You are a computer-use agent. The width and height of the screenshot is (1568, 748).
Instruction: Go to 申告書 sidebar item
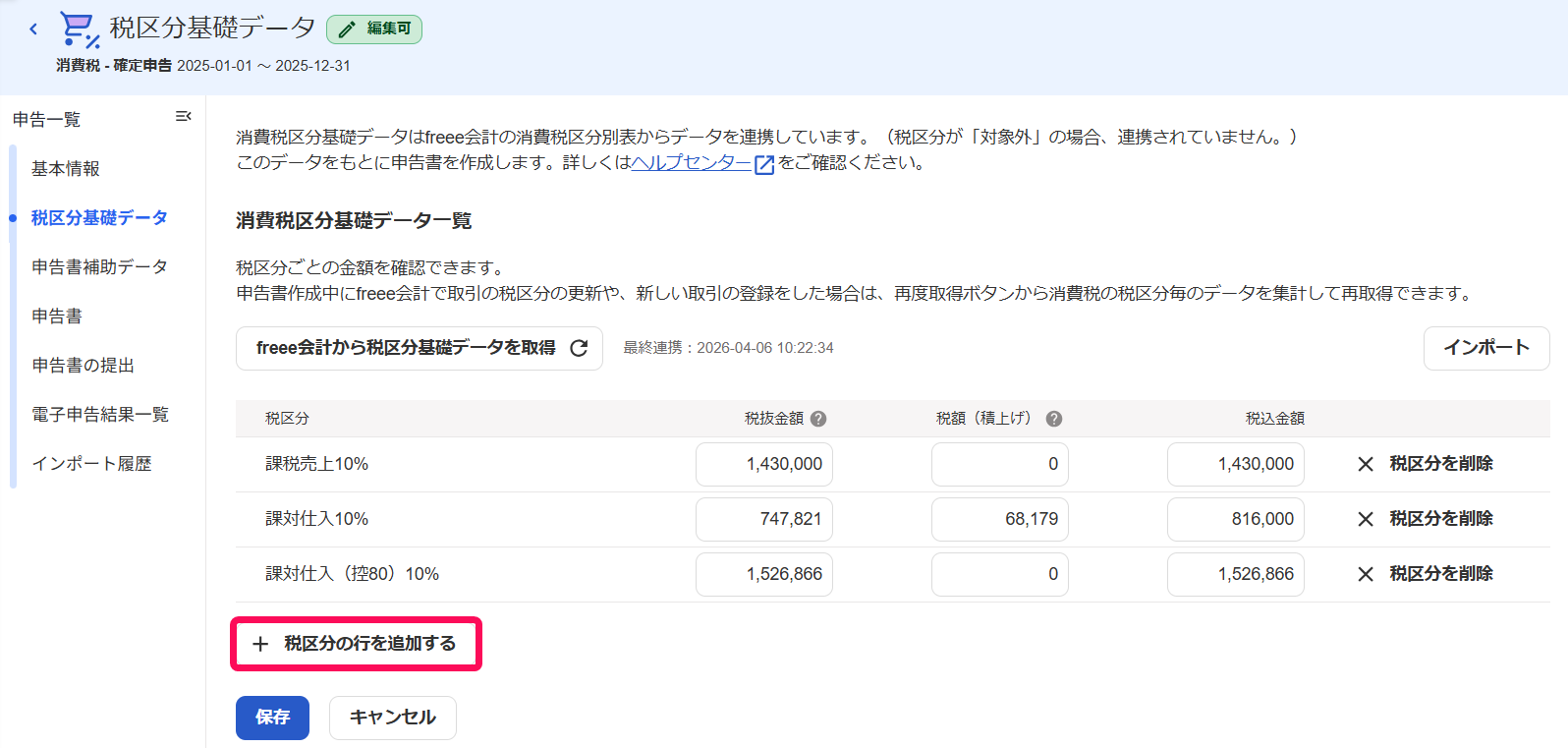point(57,316)
